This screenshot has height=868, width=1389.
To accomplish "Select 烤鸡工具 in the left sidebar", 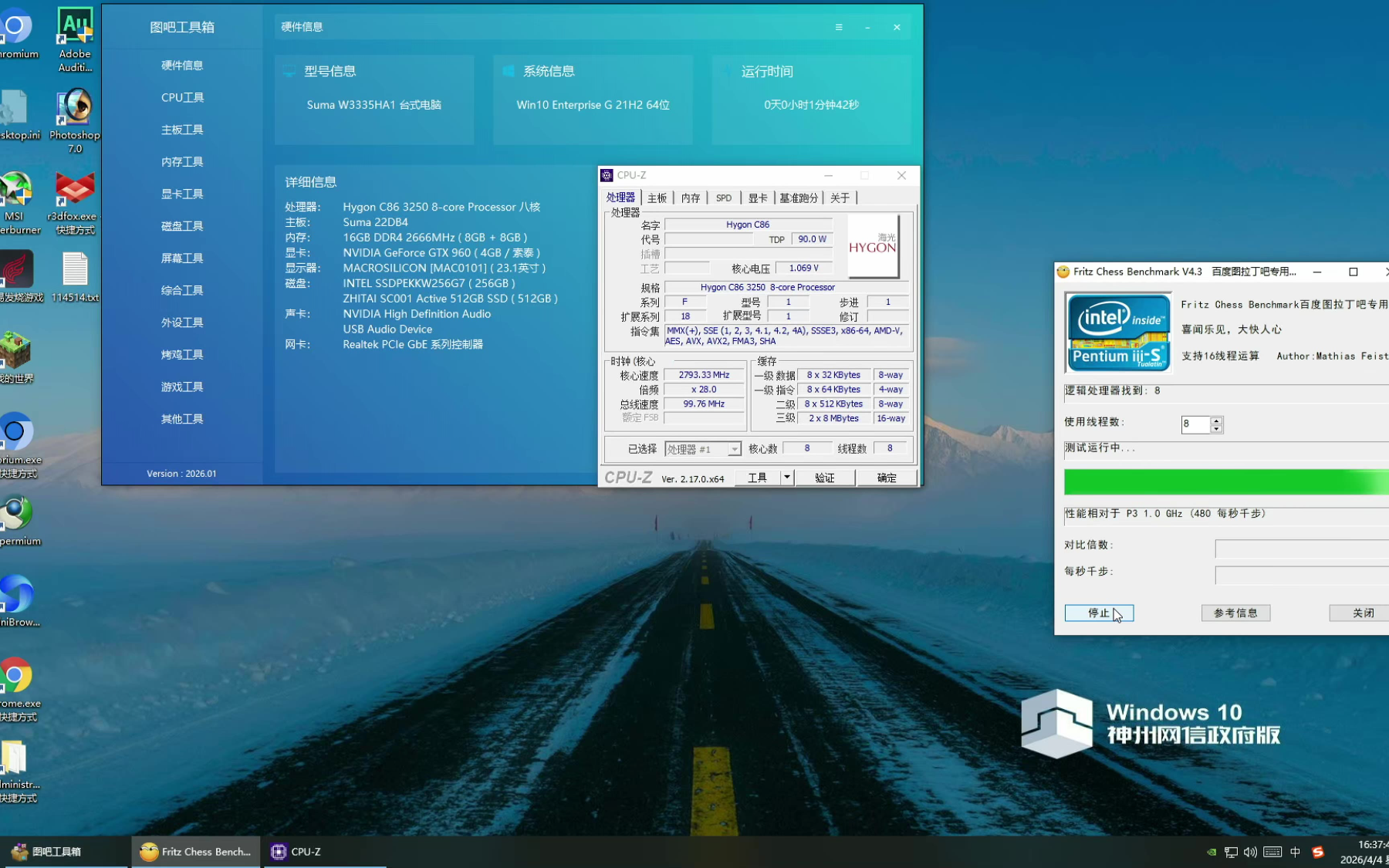I will [x=182, y=355].
